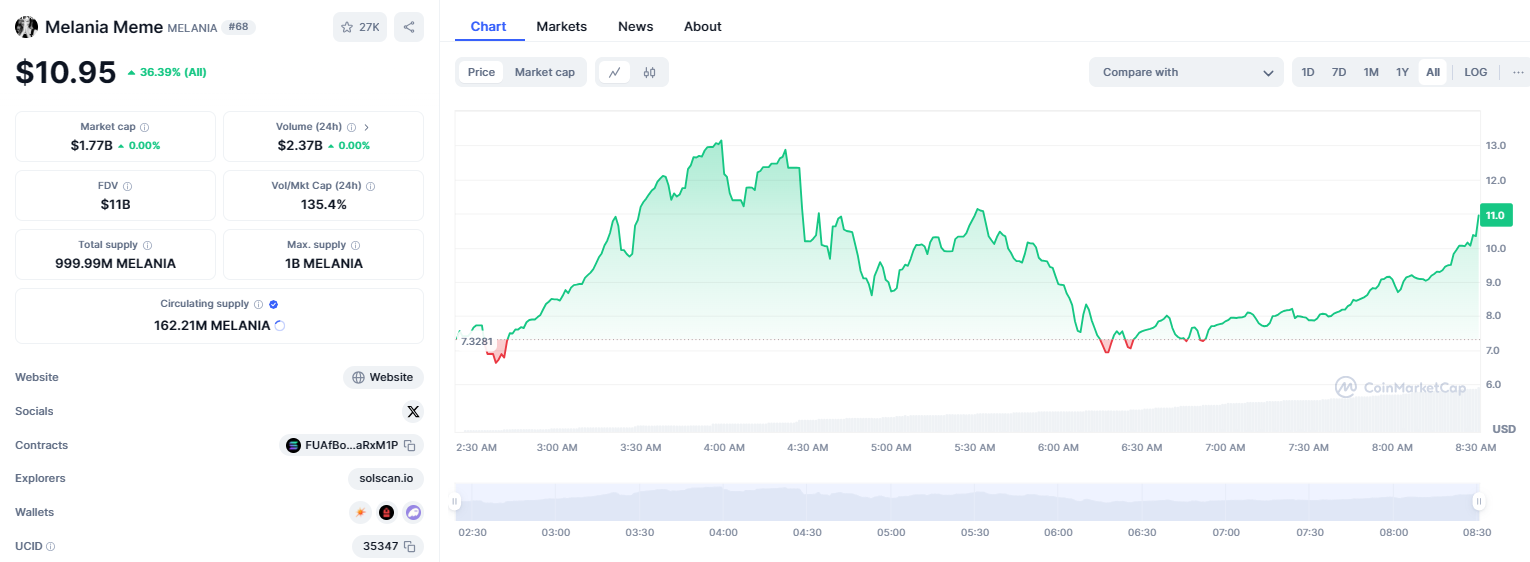1530x562 pixels.
Task: Open the X (Twitter) social link
Action: pyautogui.click(x=413, y=411)
